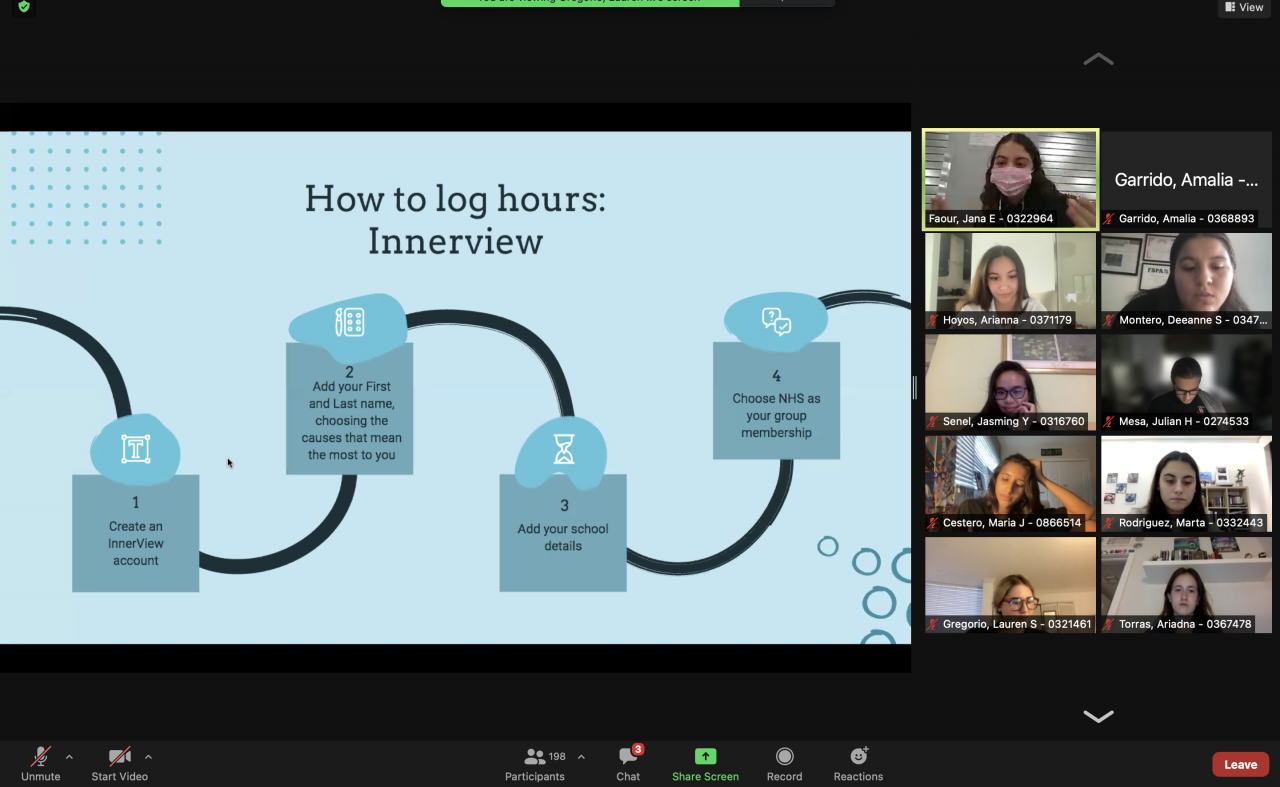Click the green Share Screen icon

[x=705, y=757]
